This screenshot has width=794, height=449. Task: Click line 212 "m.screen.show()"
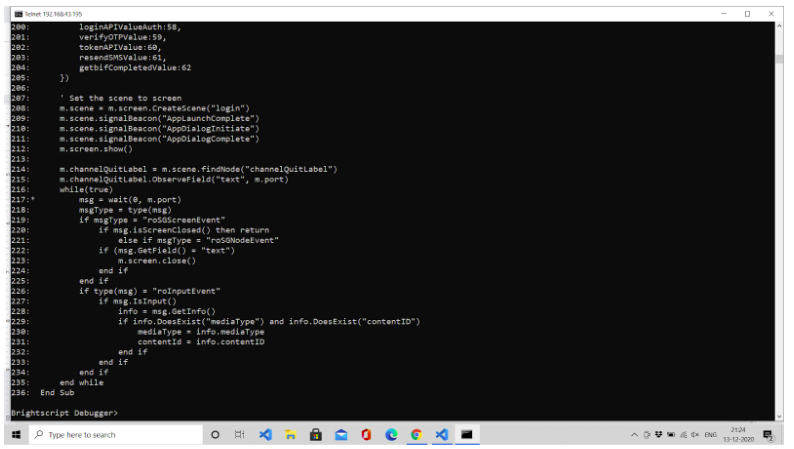tap(96, 149)
